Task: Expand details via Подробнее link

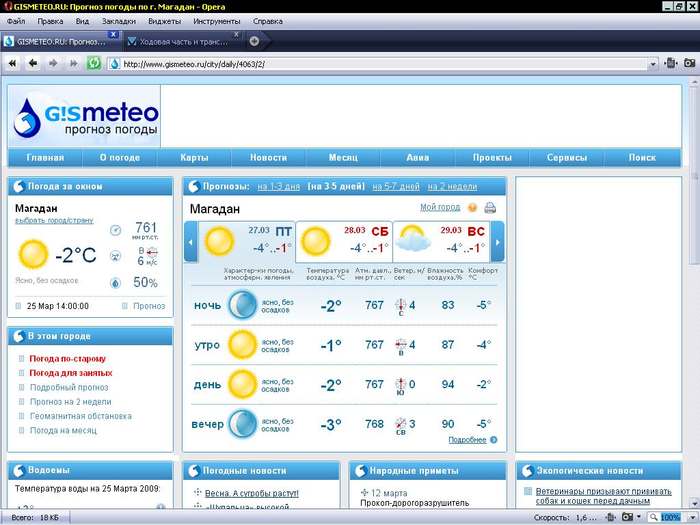Action: click(468, 440)
